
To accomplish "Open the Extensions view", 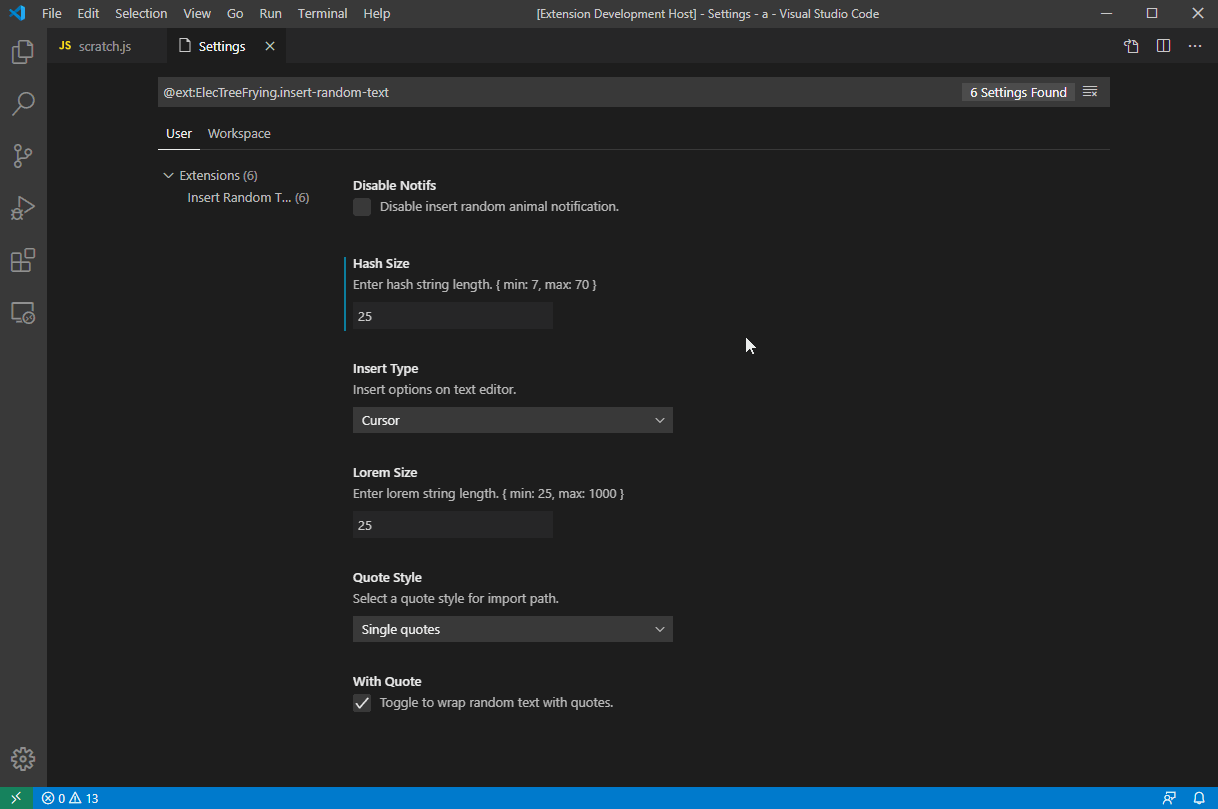I will pyautogui.click(x=22, y=261).
